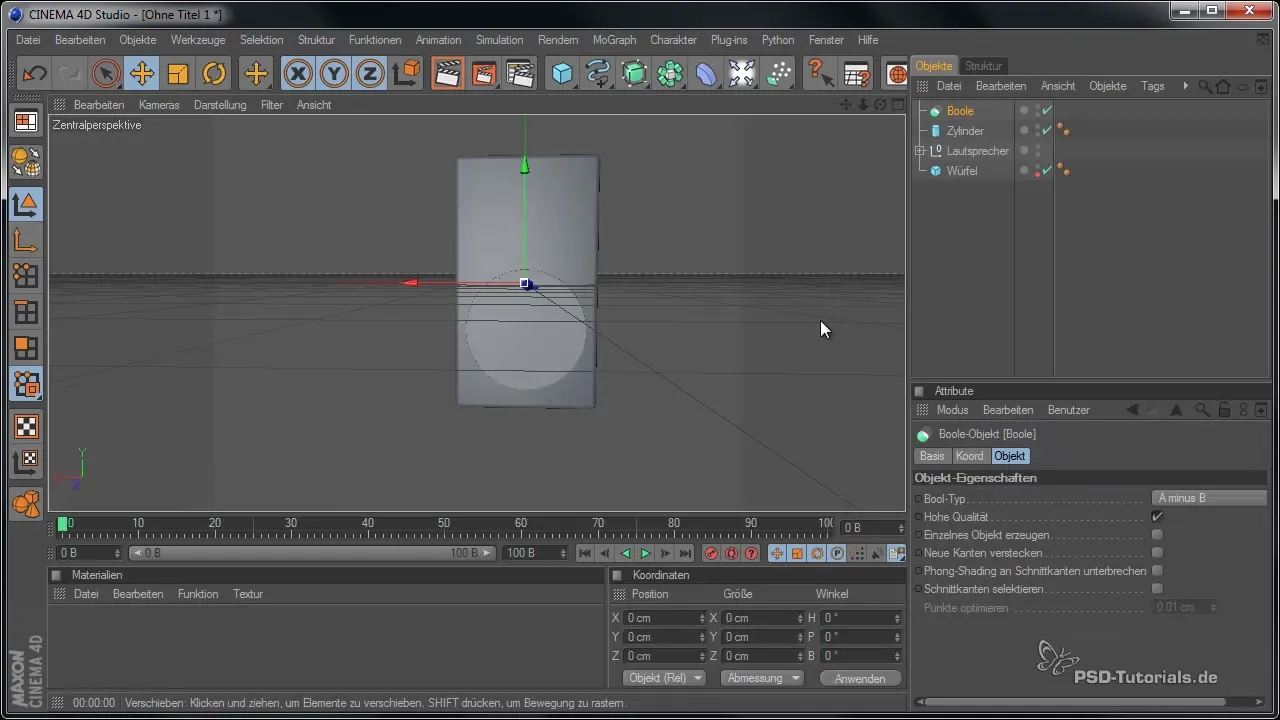Image resolution: width=1280 pixels, height=720 pixels.
Task: Toggle the parameter keyframe P icon
Action: (x=838, y=553)
